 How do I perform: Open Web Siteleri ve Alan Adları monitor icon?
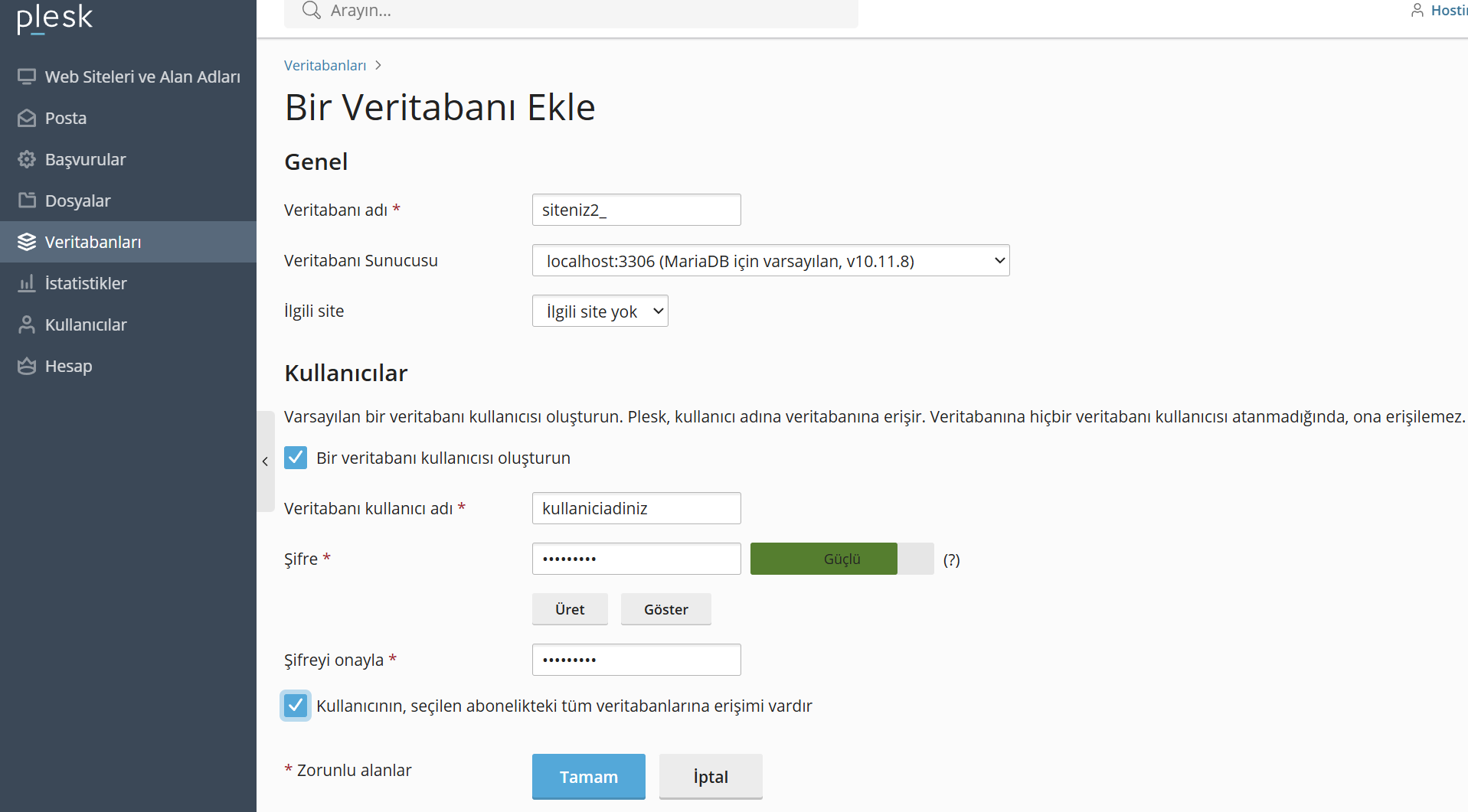click(27, 77)
